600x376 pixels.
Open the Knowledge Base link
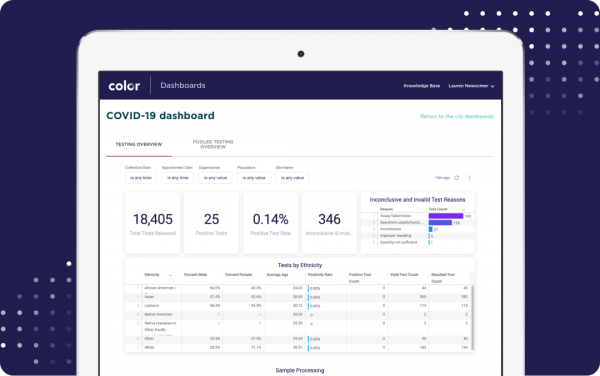[x=422, y=86]
